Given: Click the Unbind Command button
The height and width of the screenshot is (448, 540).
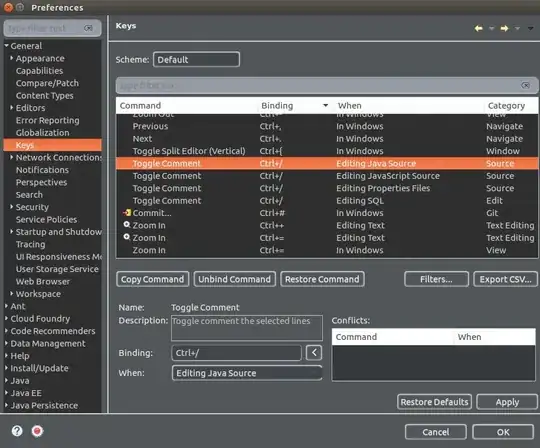Looking at the screenshot, I should click(235, 279).
